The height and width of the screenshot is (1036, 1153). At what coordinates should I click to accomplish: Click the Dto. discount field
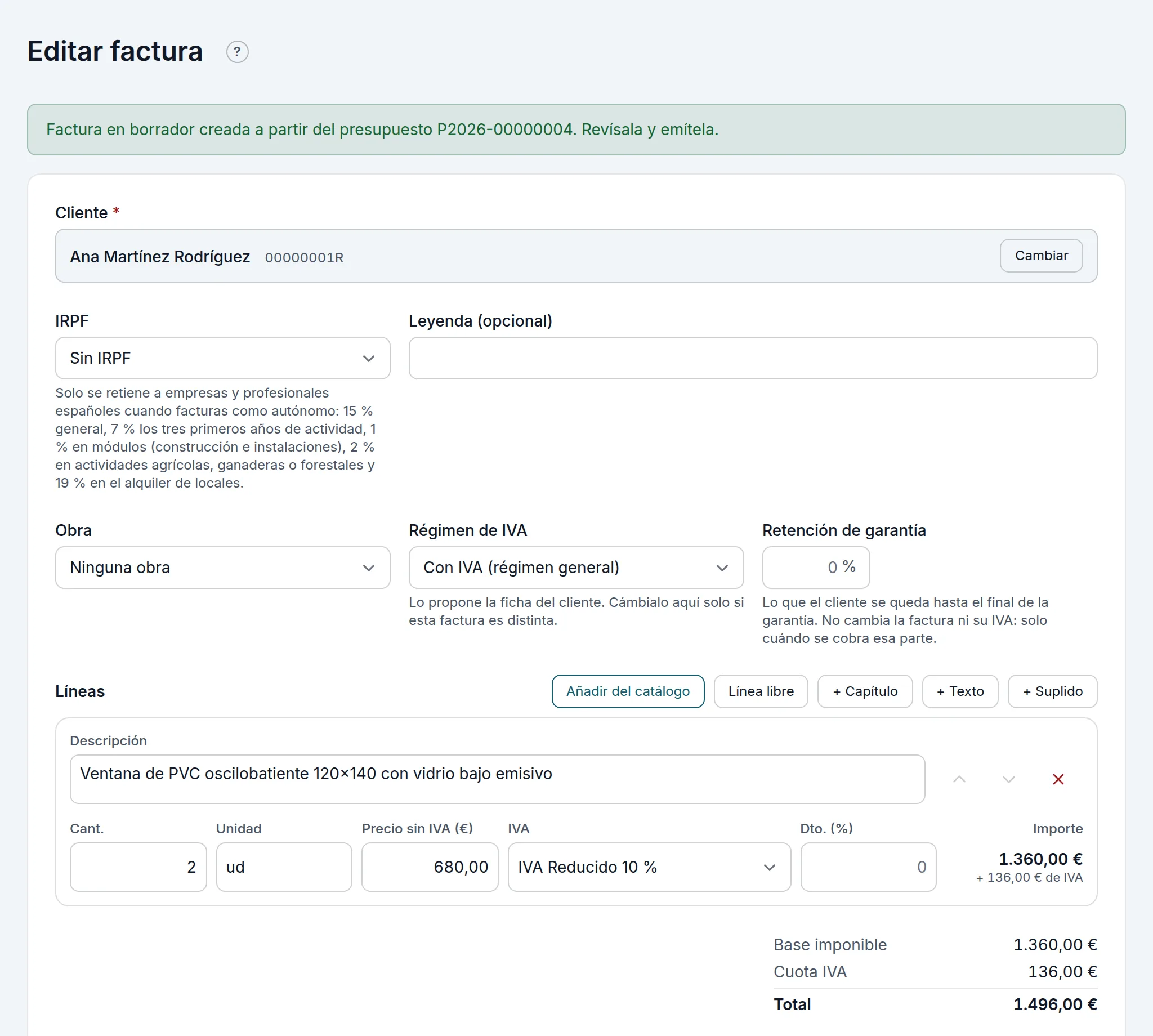tap(868, 867)
